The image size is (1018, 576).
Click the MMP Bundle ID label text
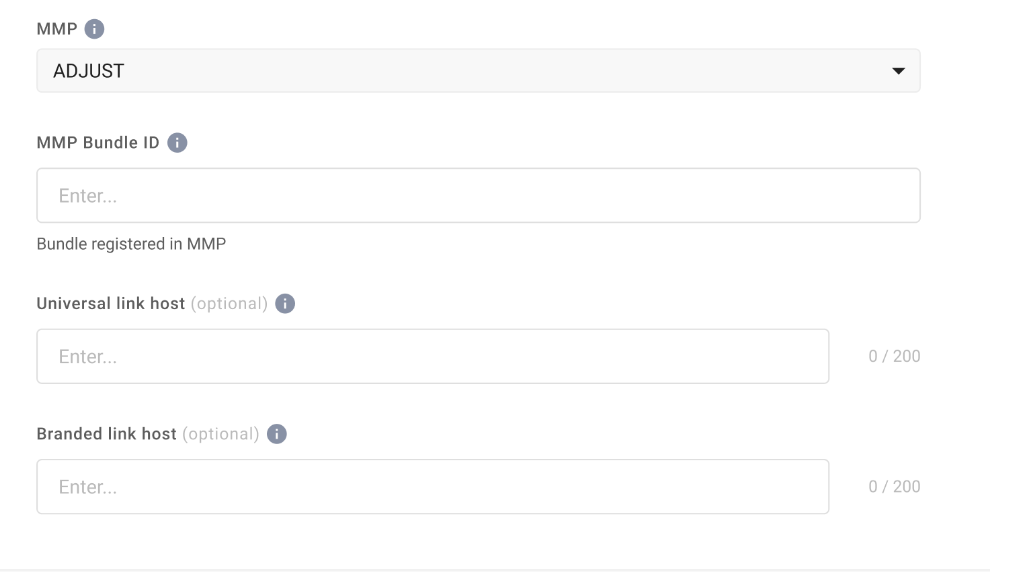(x=97, y=143)
